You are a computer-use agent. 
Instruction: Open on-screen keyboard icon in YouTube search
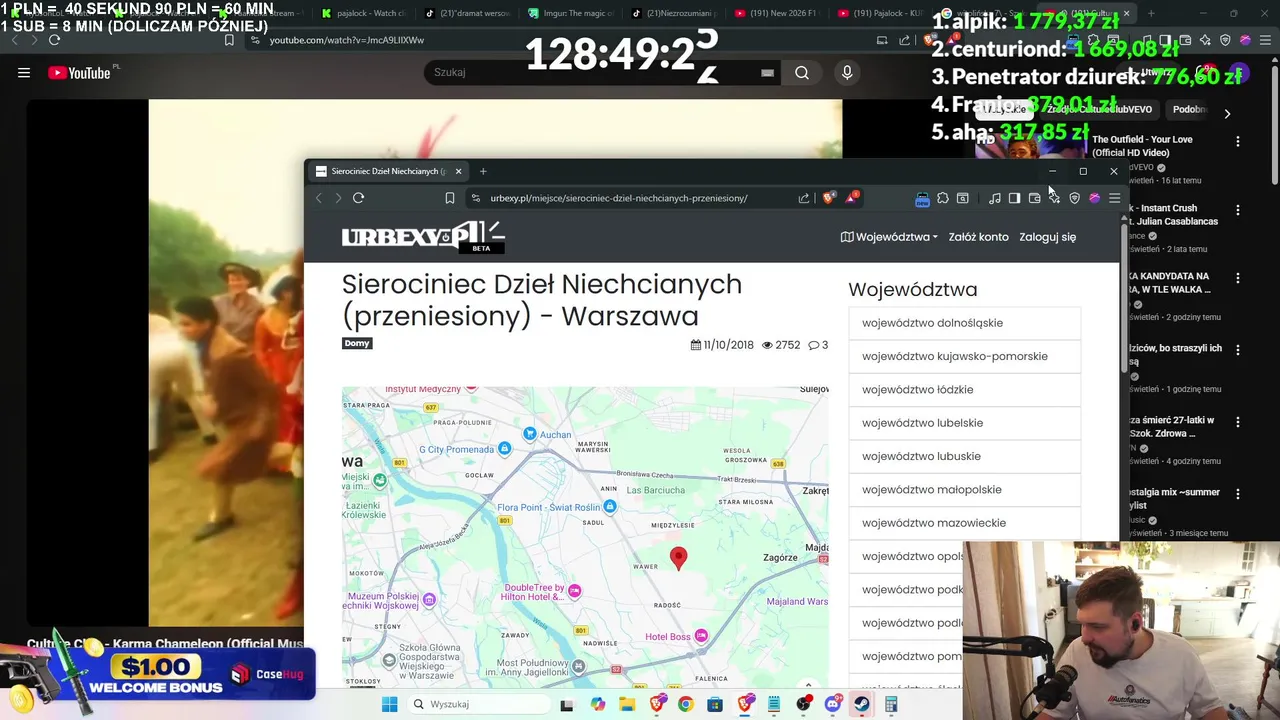point(768,72)
